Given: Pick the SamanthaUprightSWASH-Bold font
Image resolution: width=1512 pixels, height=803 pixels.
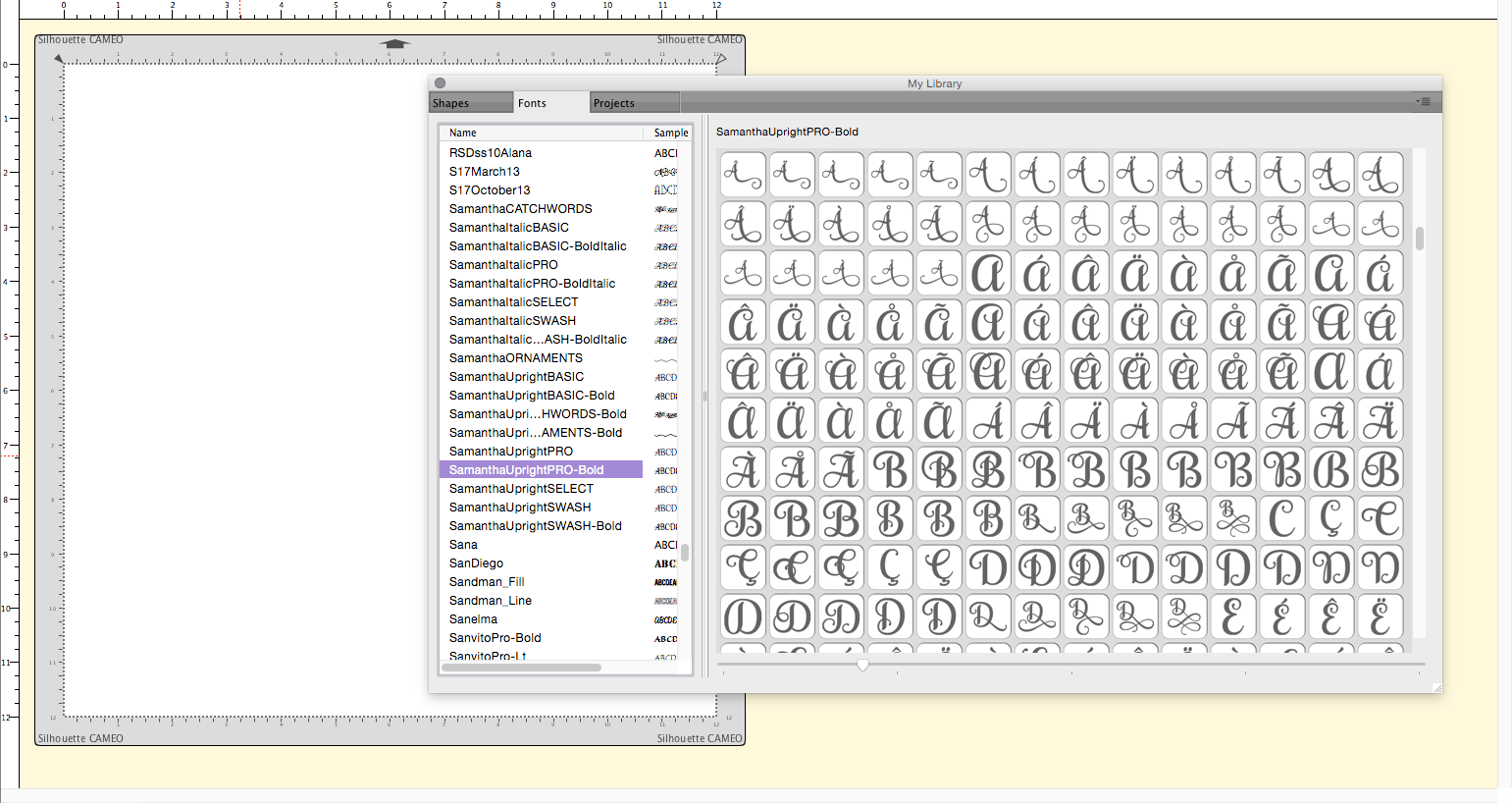Looking at the screenshot, I should coord(559,526).
